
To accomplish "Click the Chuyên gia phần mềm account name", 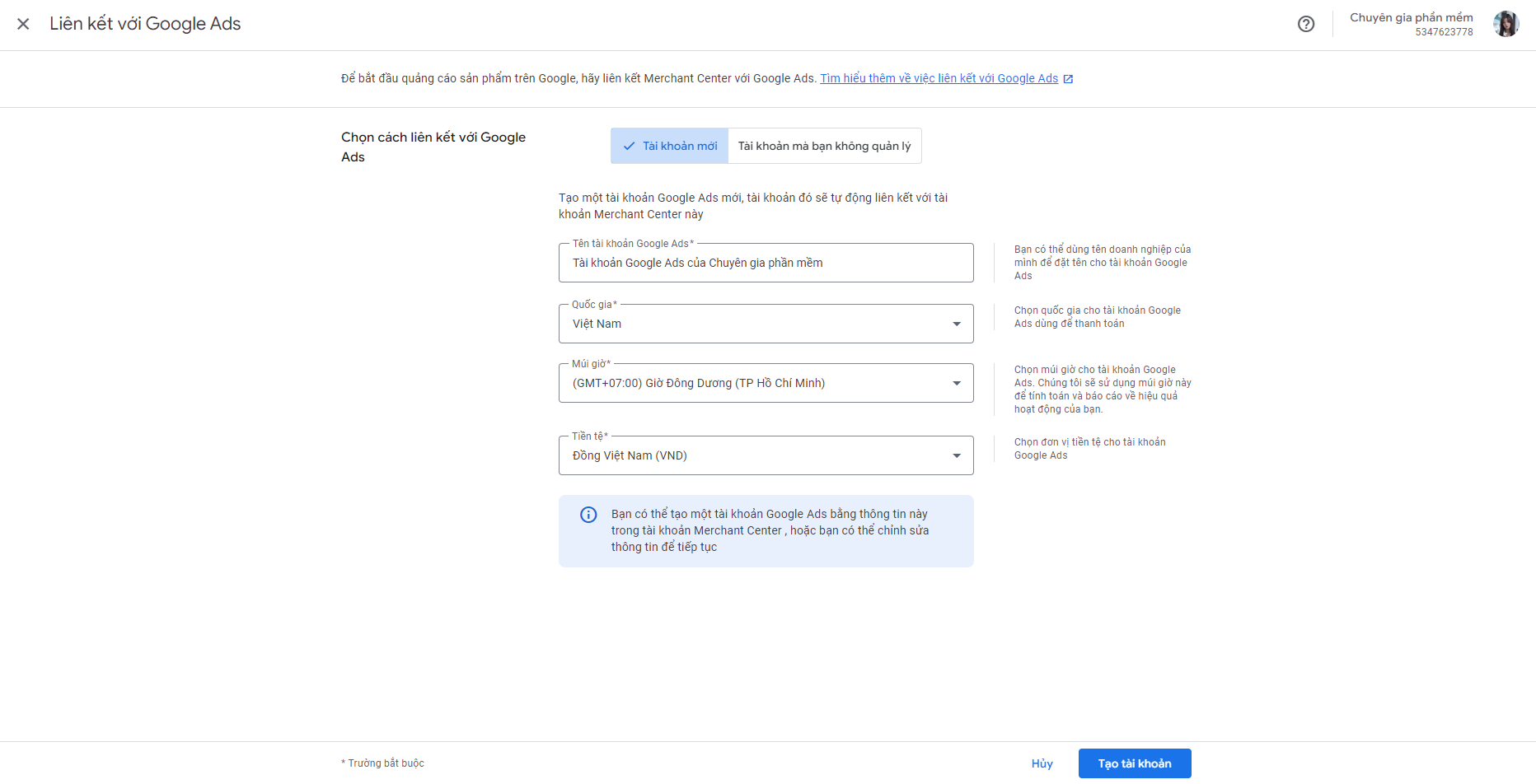I will (1411, 17).
